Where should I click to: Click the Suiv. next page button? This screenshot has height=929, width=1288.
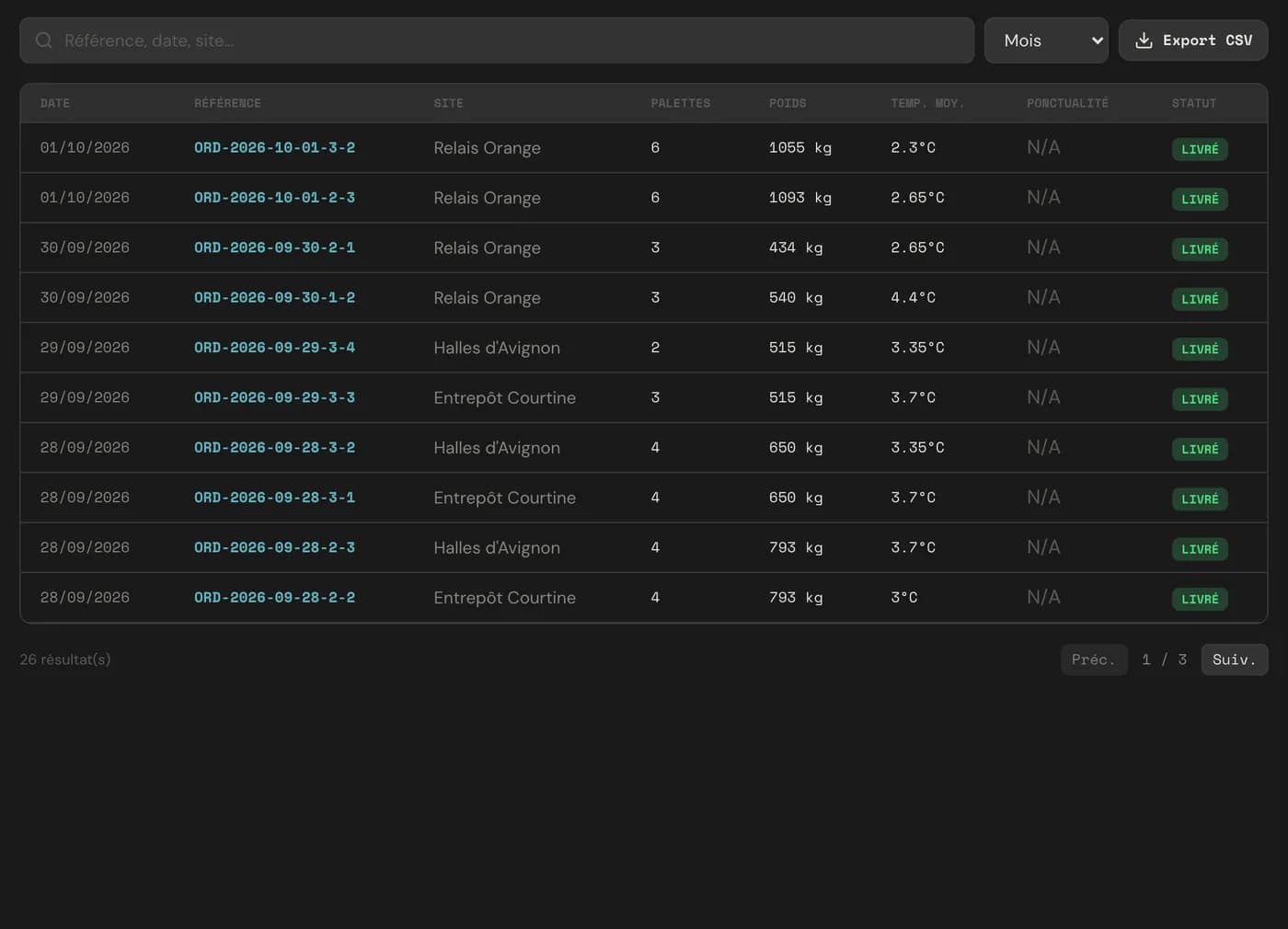coord(1235,659)
